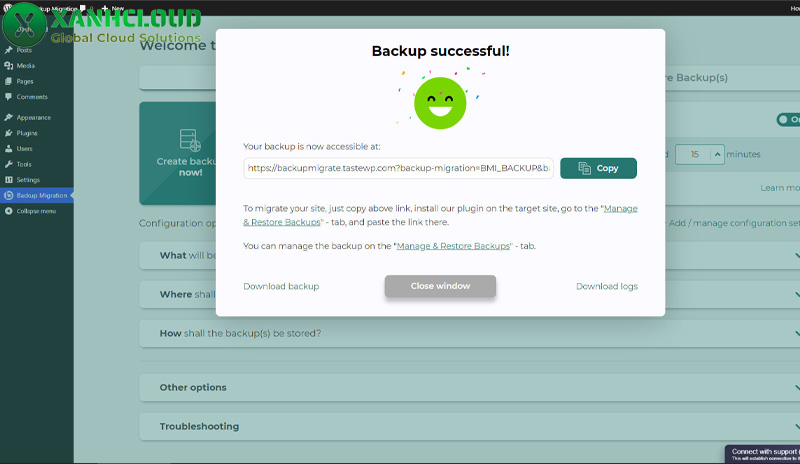The image size is (800, 464).
Task: Click the Download backup link
Action: [x=281, y=286]
